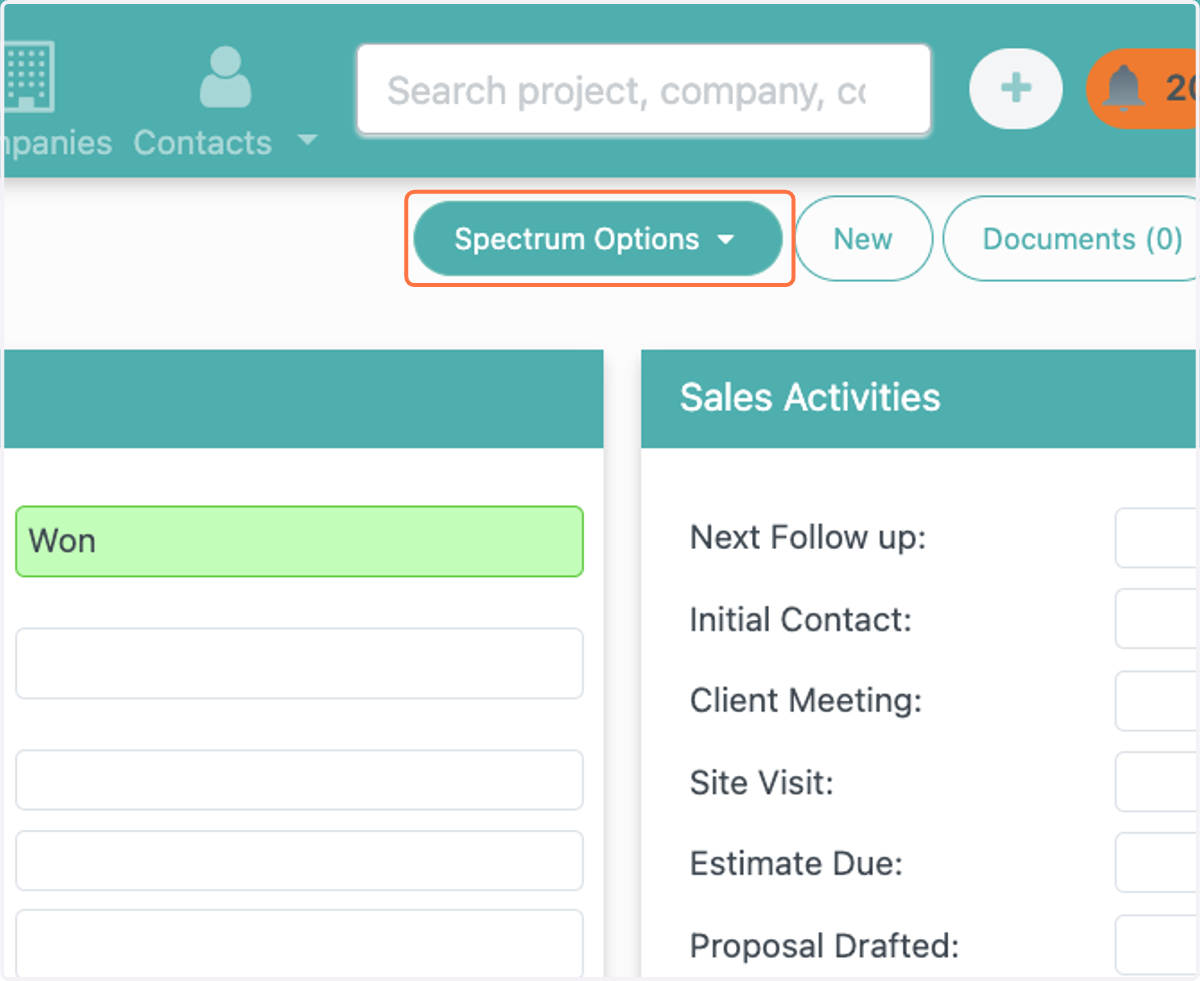Click the Proposal Drafted date field
Image resolution: width=1200 pixels, height=981 pixels.
[1157, 944]
